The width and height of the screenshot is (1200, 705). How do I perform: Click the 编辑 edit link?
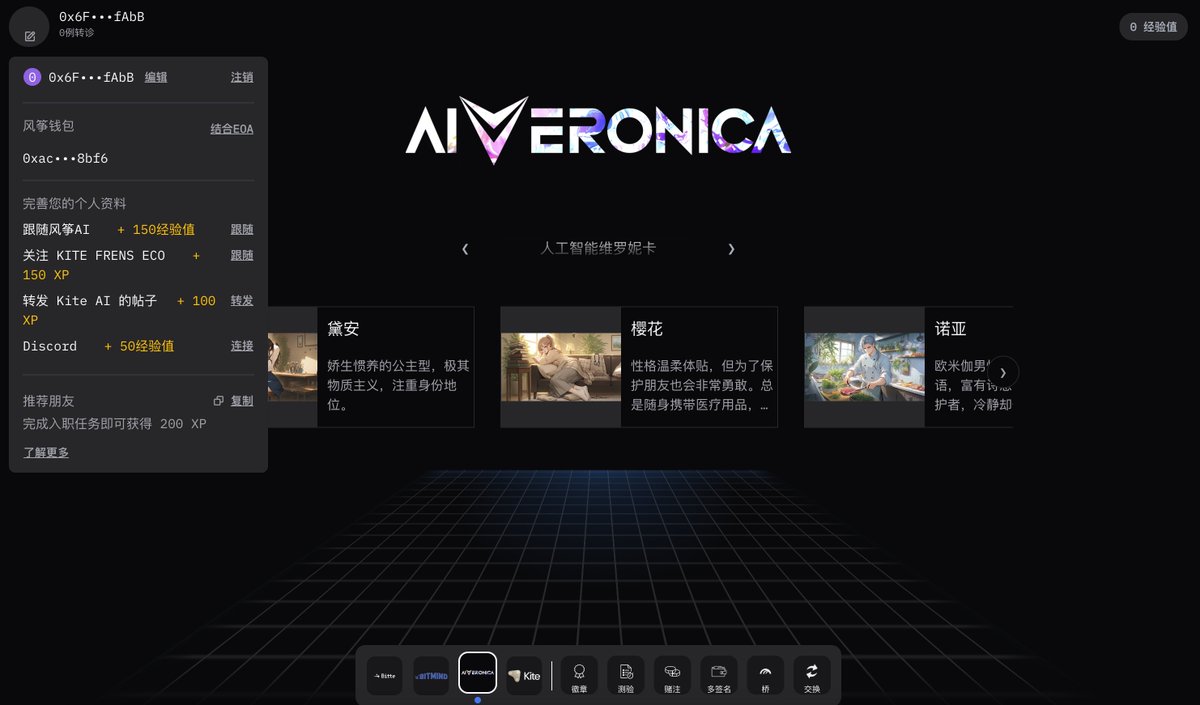tap(156, 77)
